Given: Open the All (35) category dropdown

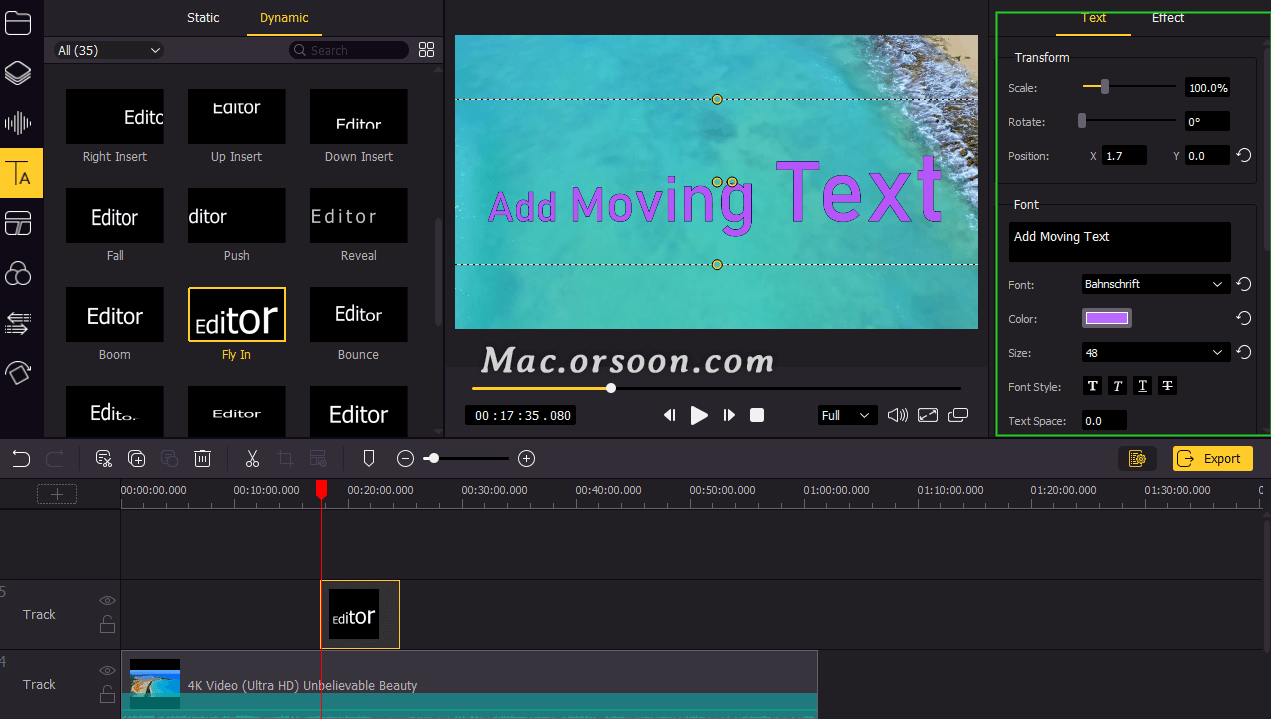Looking at the screenshot, I should (x=107, y=49).
